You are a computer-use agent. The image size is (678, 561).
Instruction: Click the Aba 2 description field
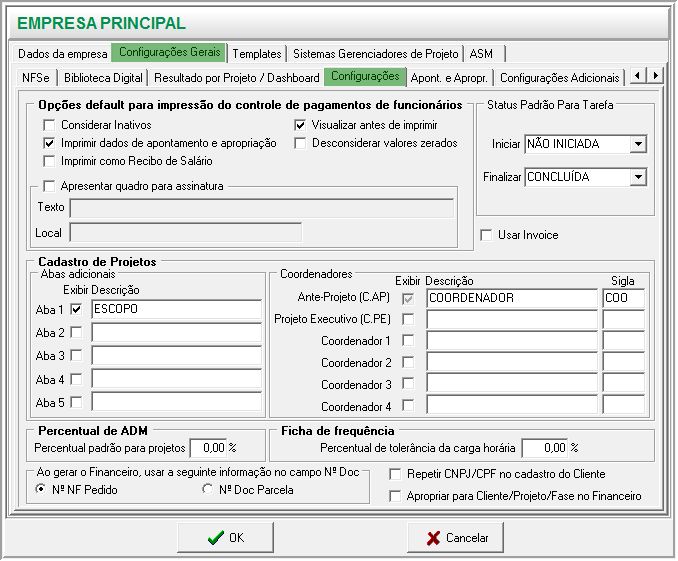point(176,333)
